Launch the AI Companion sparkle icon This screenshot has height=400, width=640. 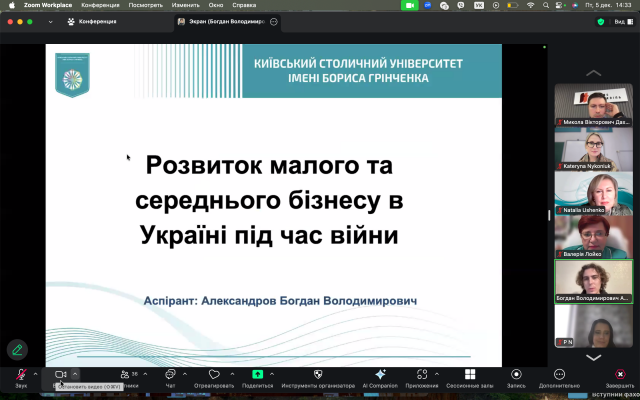[x=380, y=375]
